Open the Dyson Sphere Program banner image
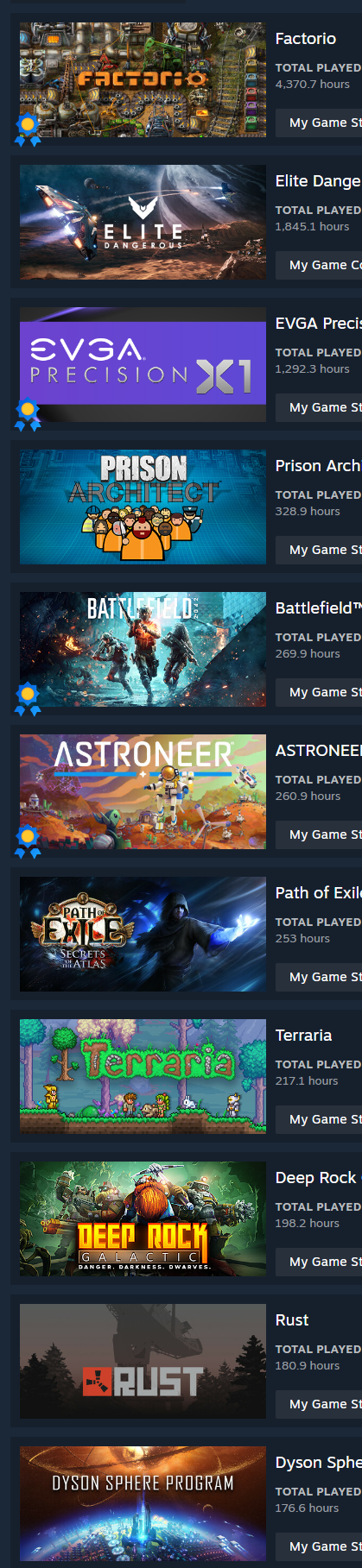The height and width of the screenshot is (1568, 362). coord(143,1503)
